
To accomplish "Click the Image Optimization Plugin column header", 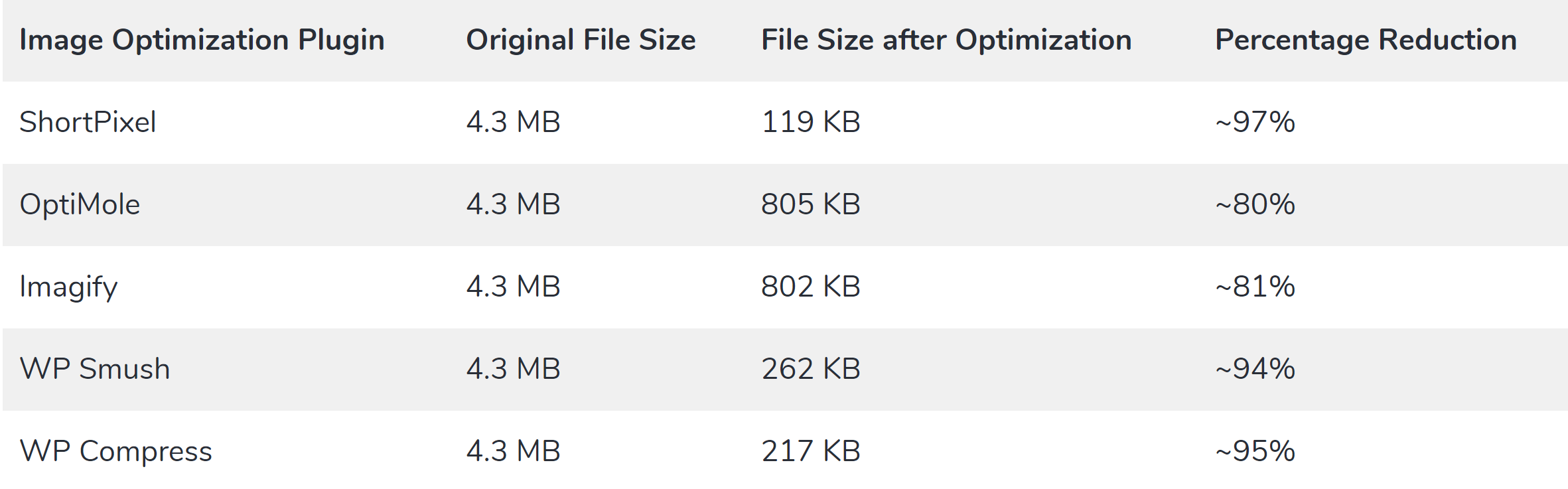I will tap(202, 40).
